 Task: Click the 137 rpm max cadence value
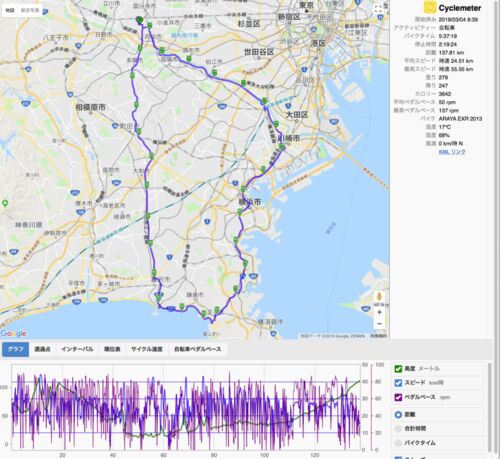click(449, 110)
